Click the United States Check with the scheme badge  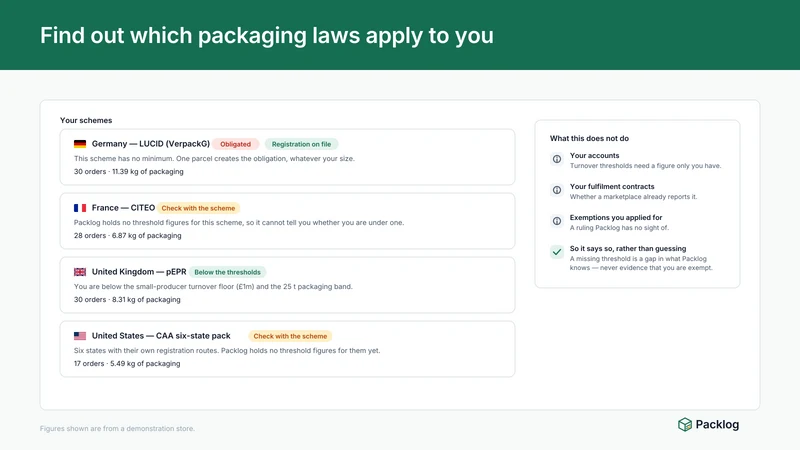pyautogui.click(x=290, y=336)
